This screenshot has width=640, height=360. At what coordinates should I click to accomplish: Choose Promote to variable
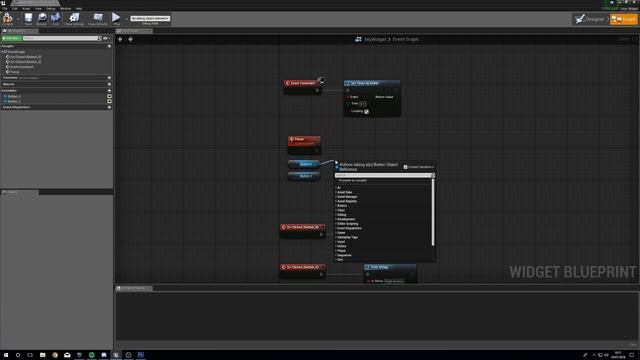(353, 180)
